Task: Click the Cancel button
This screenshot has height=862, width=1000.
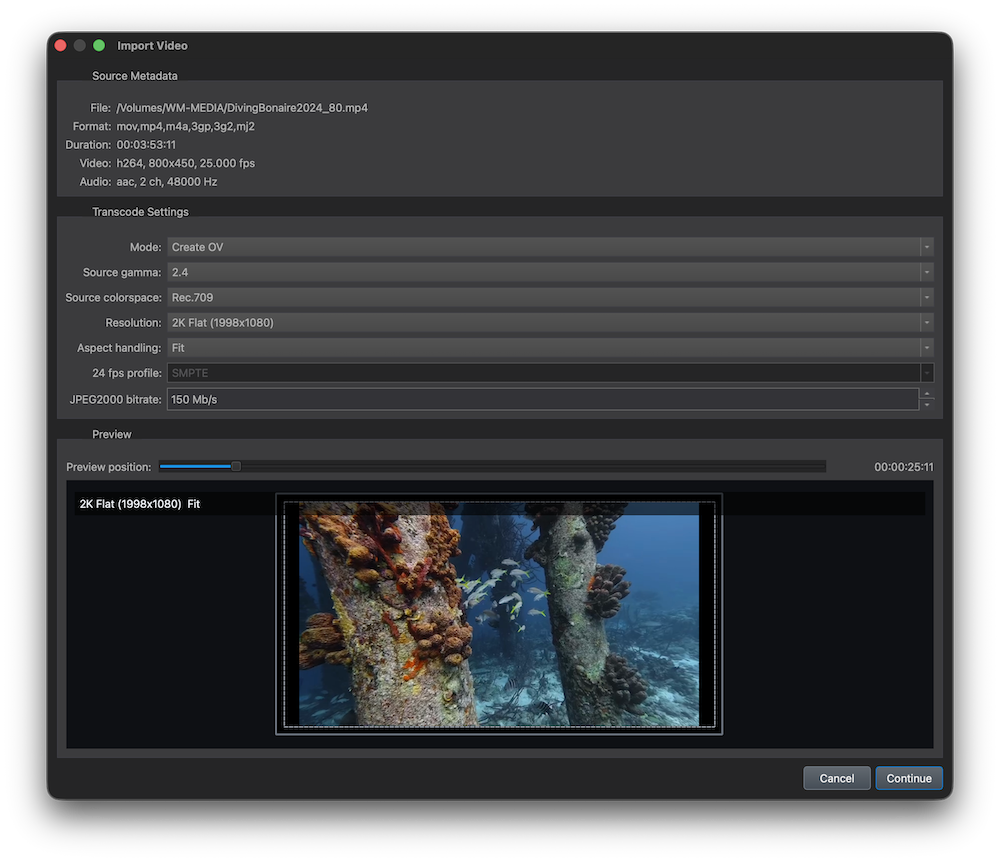Action: coord(837,778)
